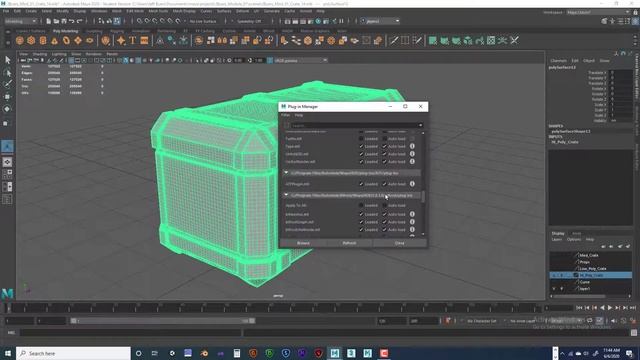Open the Windows menu
640x360 pixels.
(x=99, y=11)
